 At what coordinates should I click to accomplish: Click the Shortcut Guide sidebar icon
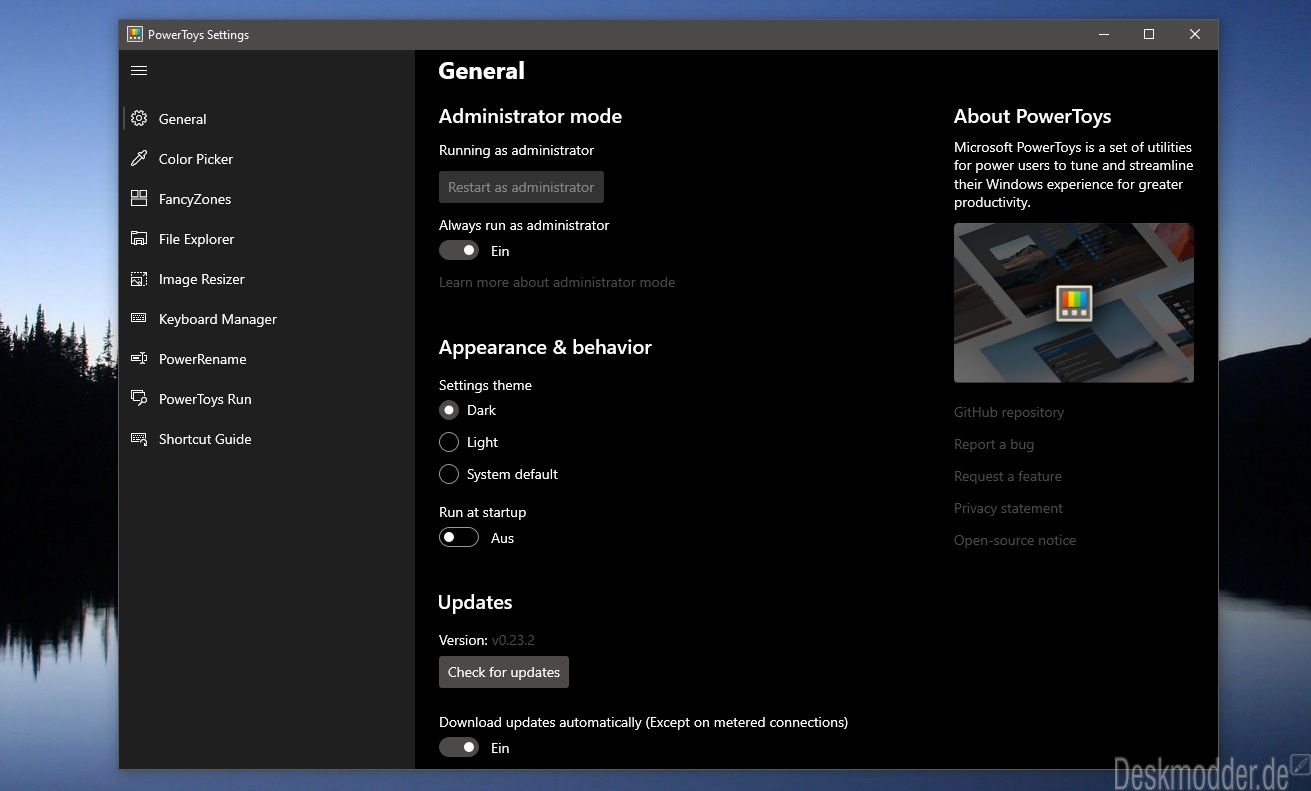(x=139, y=438)
